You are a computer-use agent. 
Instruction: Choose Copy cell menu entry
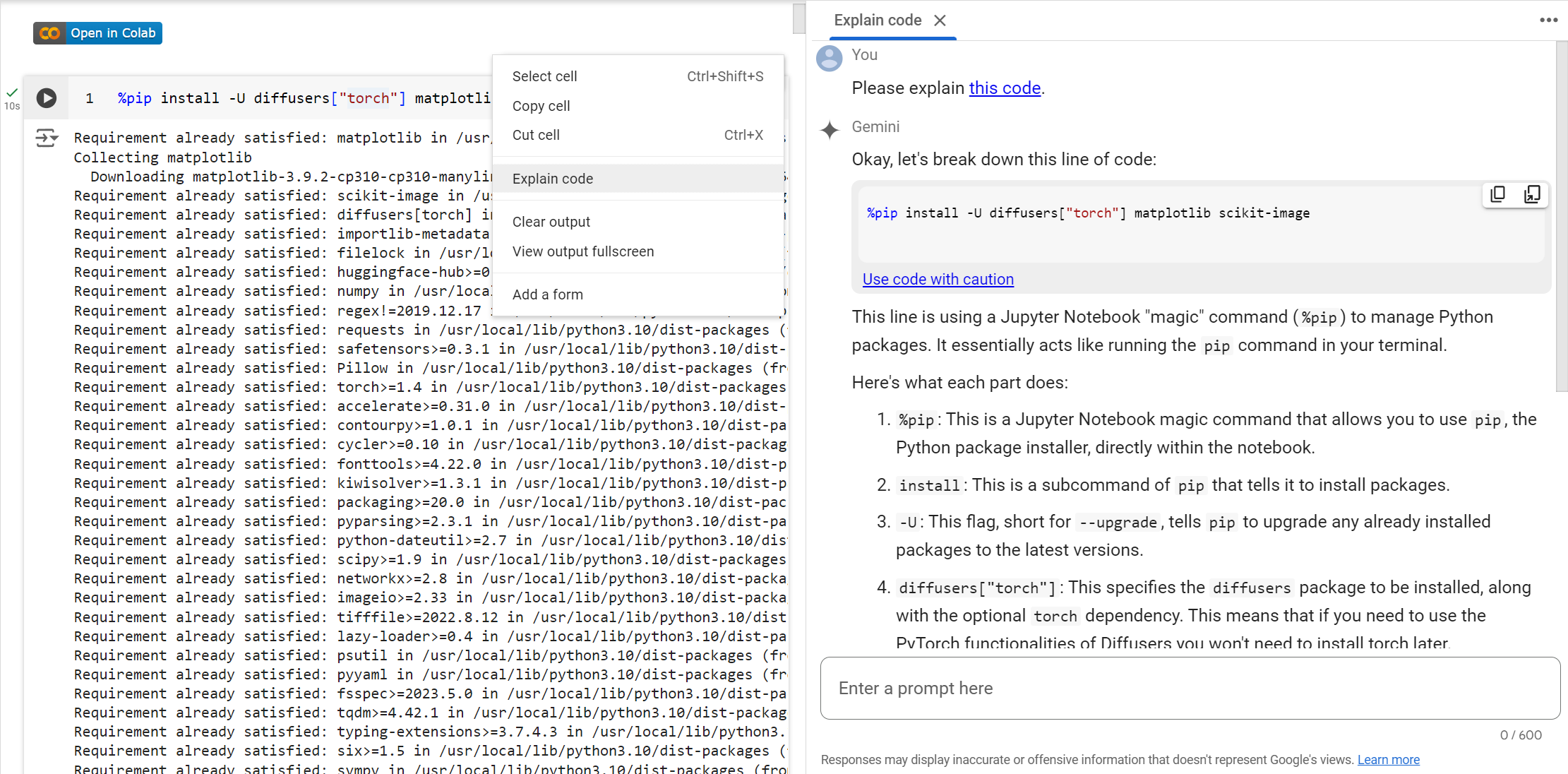541,106
